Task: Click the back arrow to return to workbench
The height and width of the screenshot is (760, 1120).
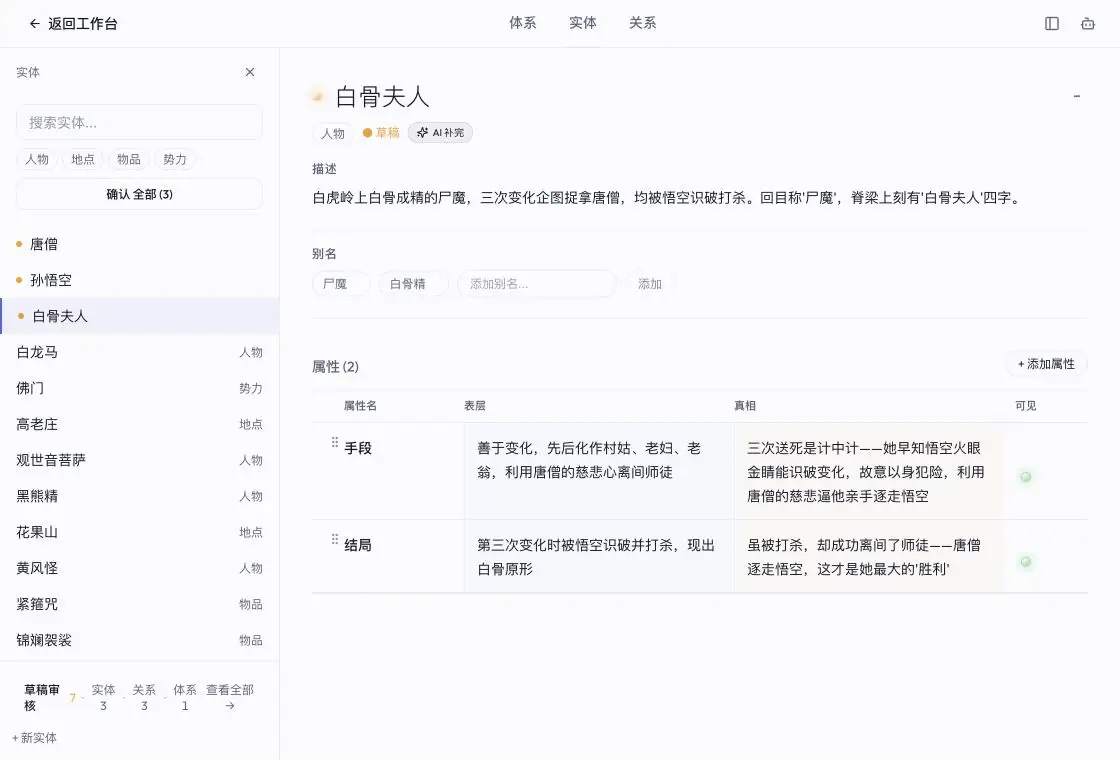Action: click(34, 24)
